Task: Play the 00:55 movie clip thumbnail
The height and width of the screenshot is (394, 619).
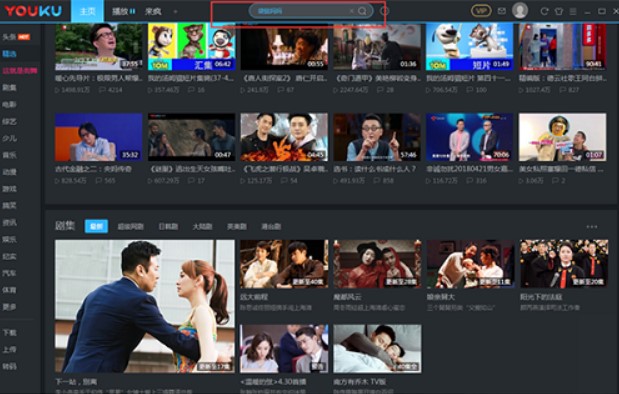Action: (x=284, y=47)
